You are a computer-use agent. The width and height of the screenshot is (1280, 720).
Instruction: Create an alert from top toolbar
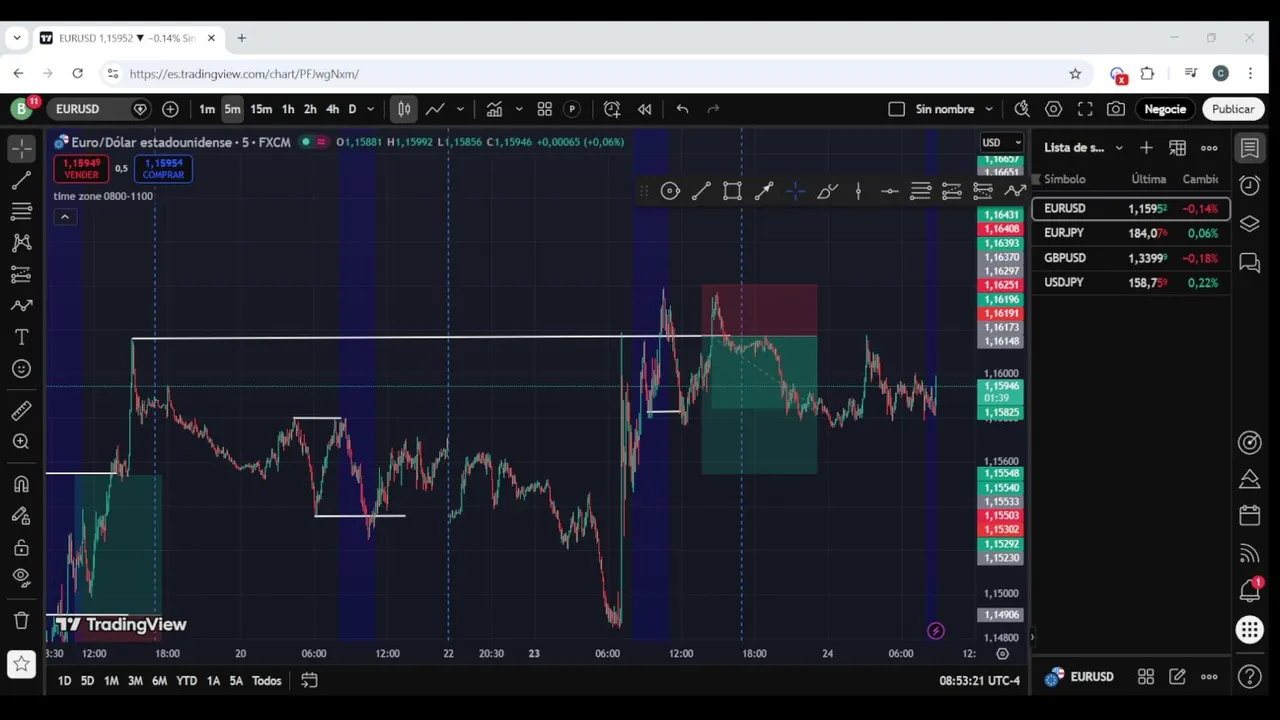pos(612,109)
